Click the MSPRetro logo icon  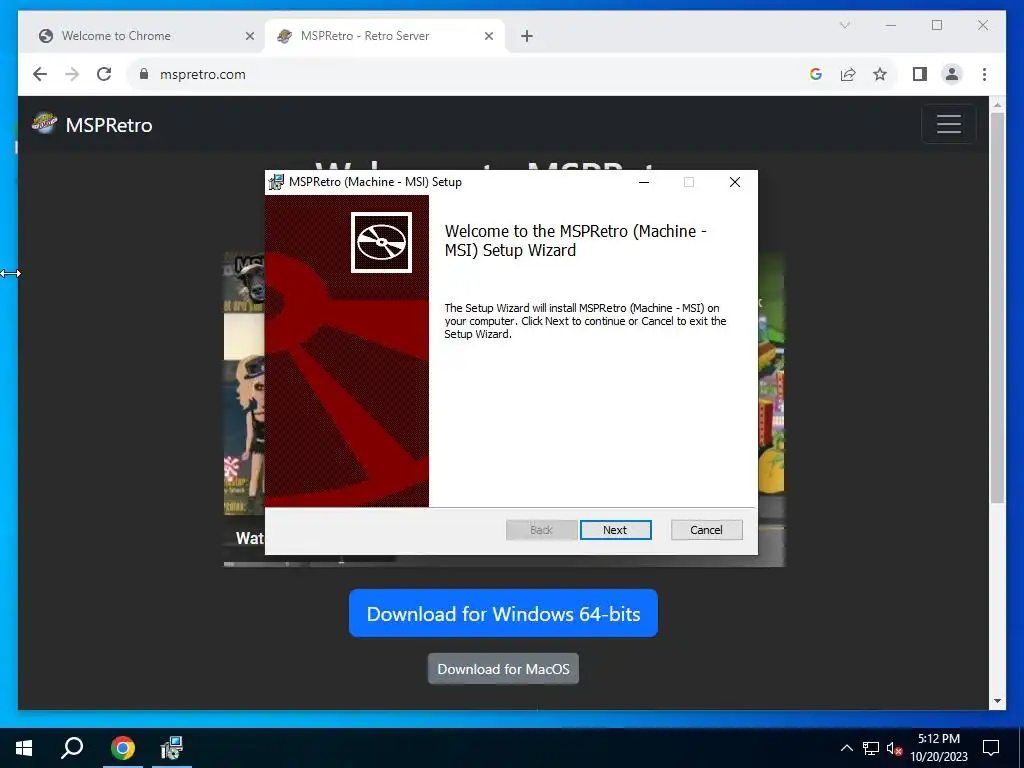(x=44, y=122)
